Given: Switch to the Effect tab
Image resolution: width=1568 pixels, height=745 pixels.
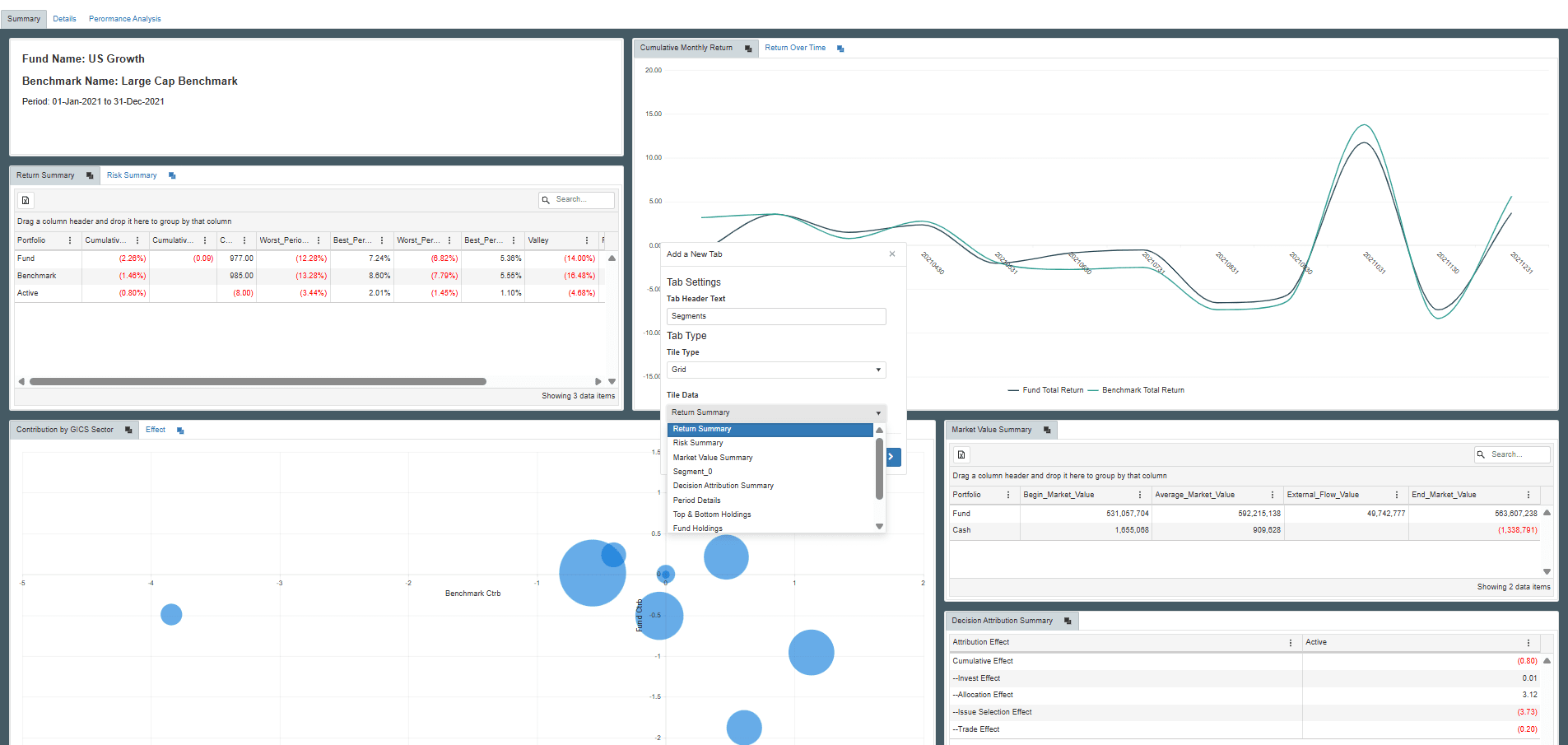Looking at the screenshot, I should point(156,430).
